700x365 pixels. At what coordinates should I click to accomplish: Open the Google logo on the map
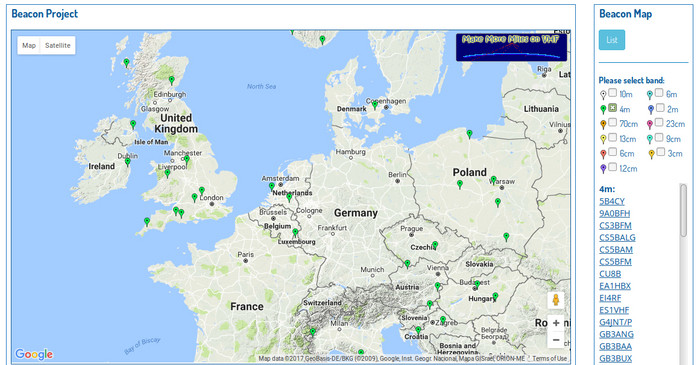[34, 354]
